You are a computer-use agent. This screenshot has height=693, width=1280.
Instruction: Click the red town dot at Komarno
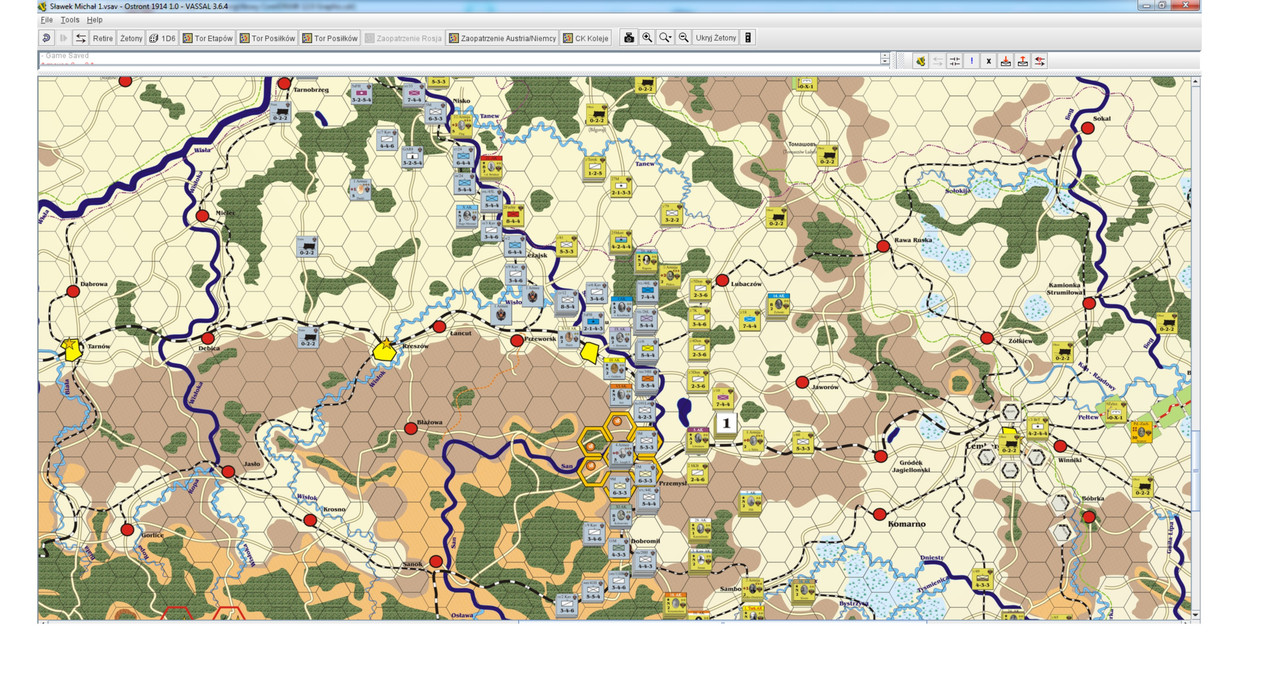879,514
